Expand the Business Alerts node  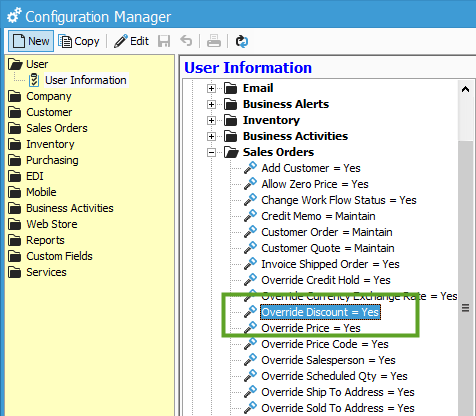click(211, 104)
